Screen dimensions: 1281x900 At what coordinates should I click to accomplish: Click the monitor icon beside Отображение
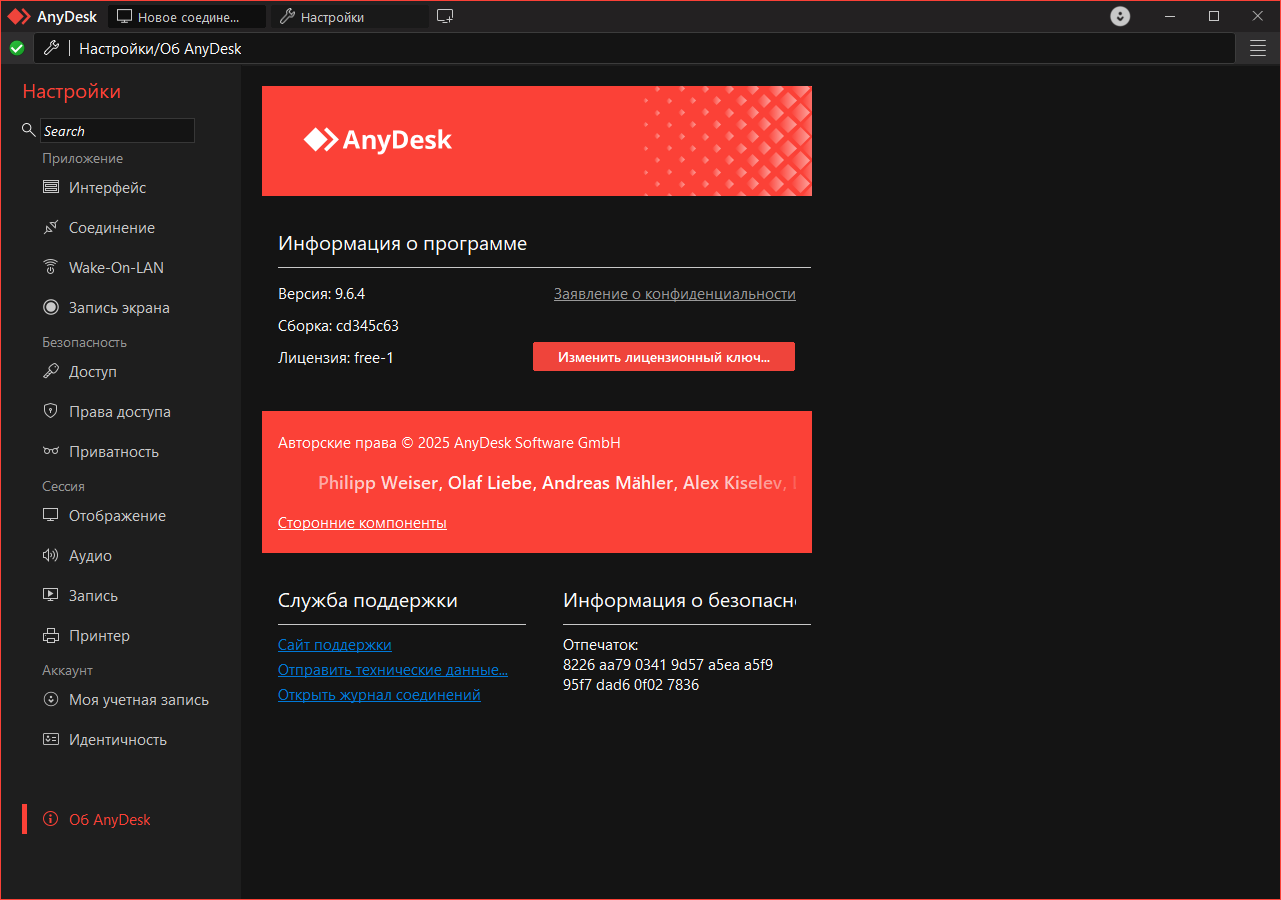(x=51, y=515)
